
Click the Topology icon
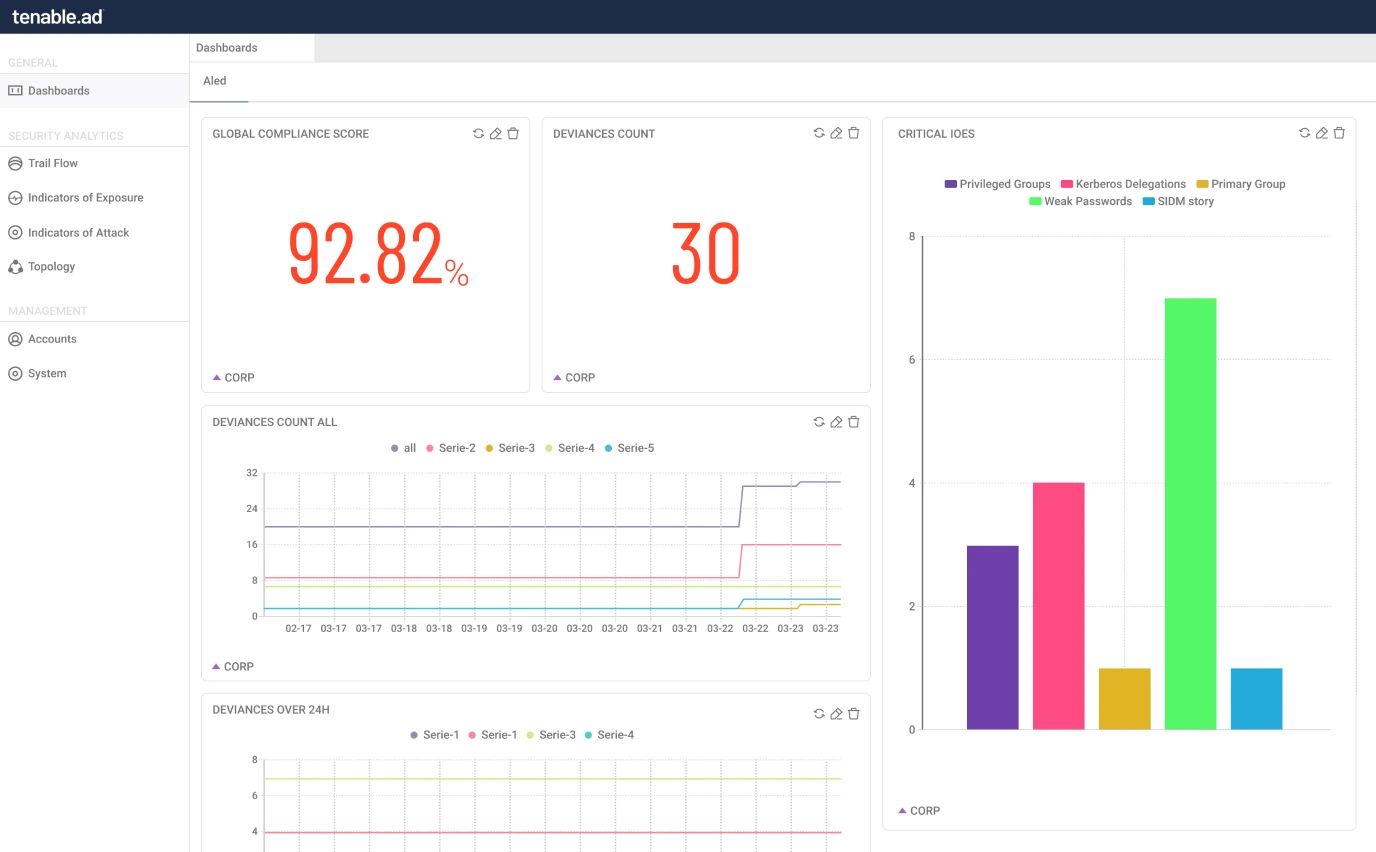point(15,267)
